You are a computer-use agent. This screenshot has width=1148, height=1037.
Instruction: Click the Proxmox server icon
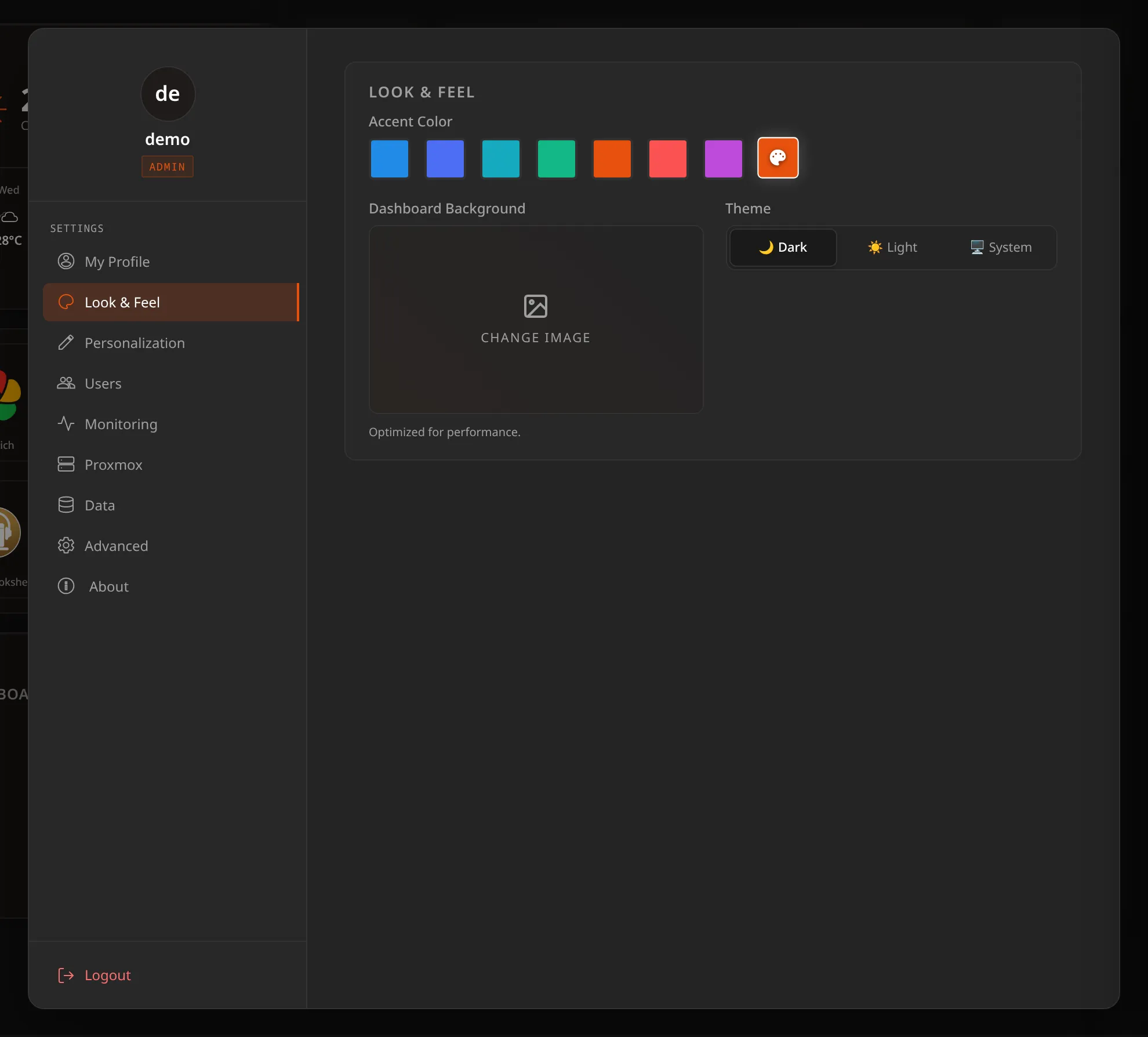pyautogui.click(x=66, y=465)
